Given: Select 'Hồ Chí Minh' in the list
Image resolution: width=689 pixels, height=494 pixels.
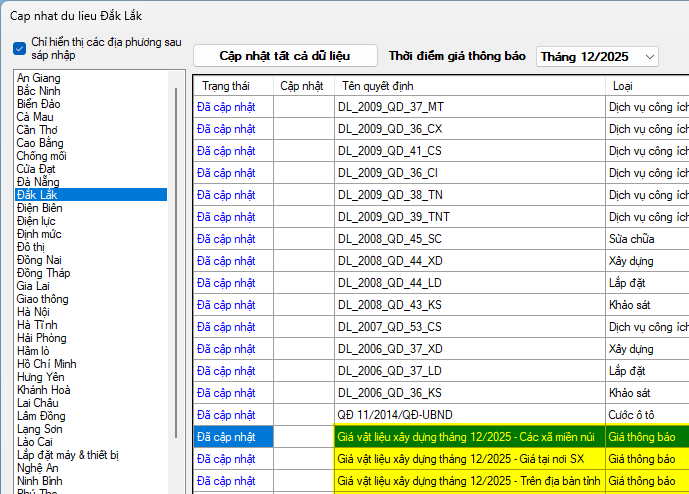Looking at the screenshot, I should point(47,364).
